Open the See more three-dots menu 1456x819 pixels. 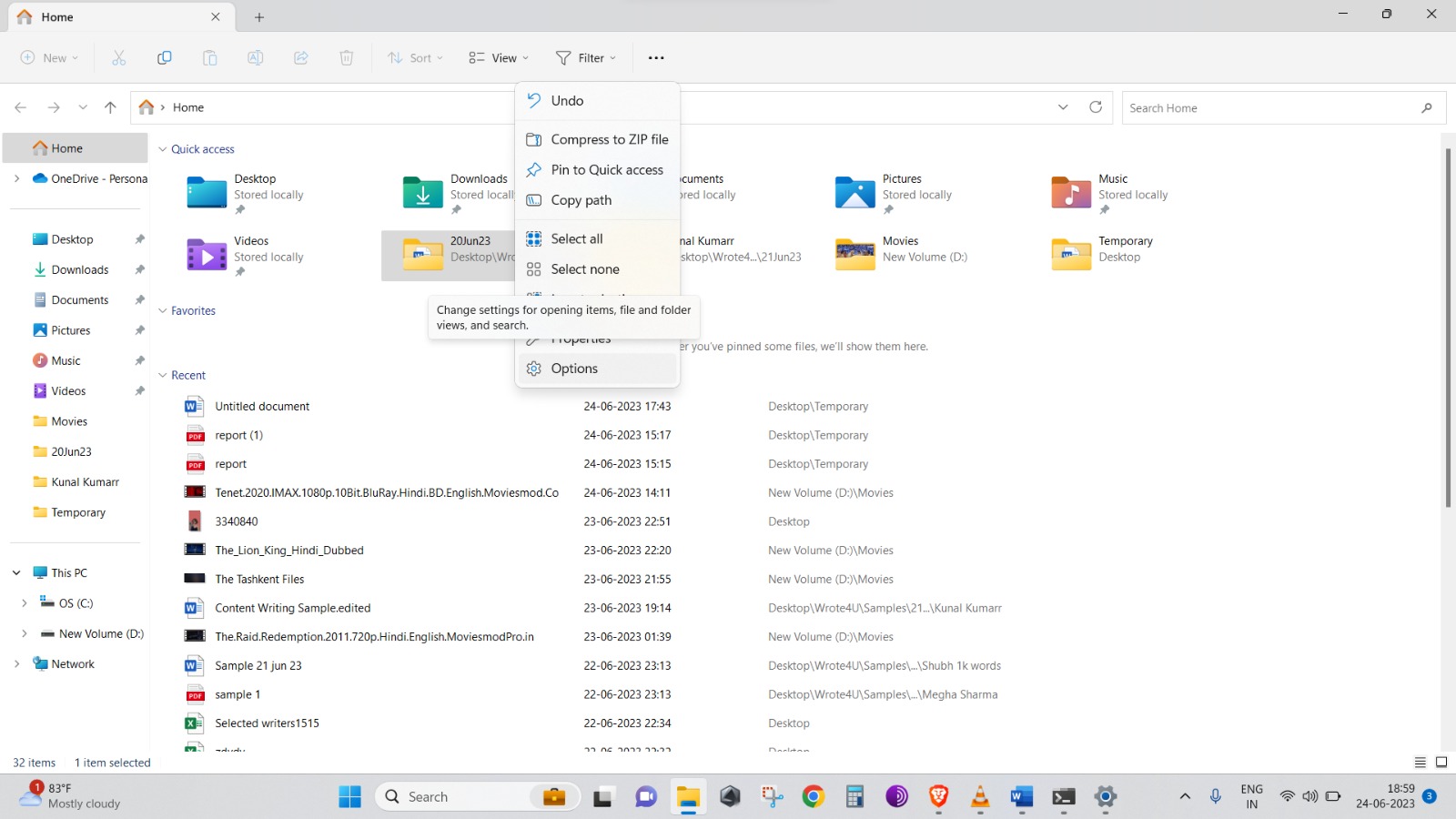coord(656,58)
